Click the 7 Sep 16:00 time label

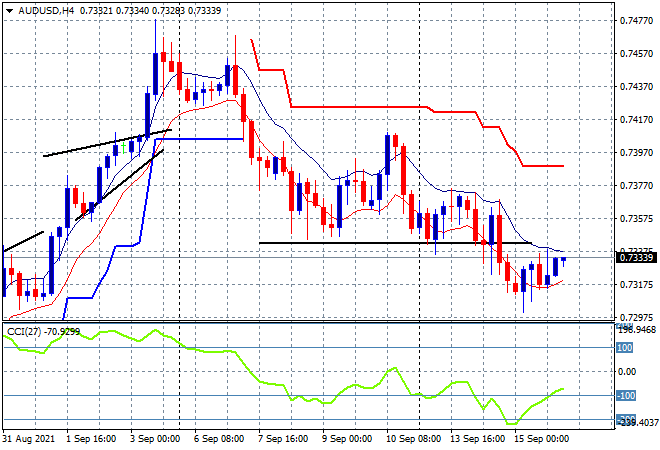[x=283, y=439]
